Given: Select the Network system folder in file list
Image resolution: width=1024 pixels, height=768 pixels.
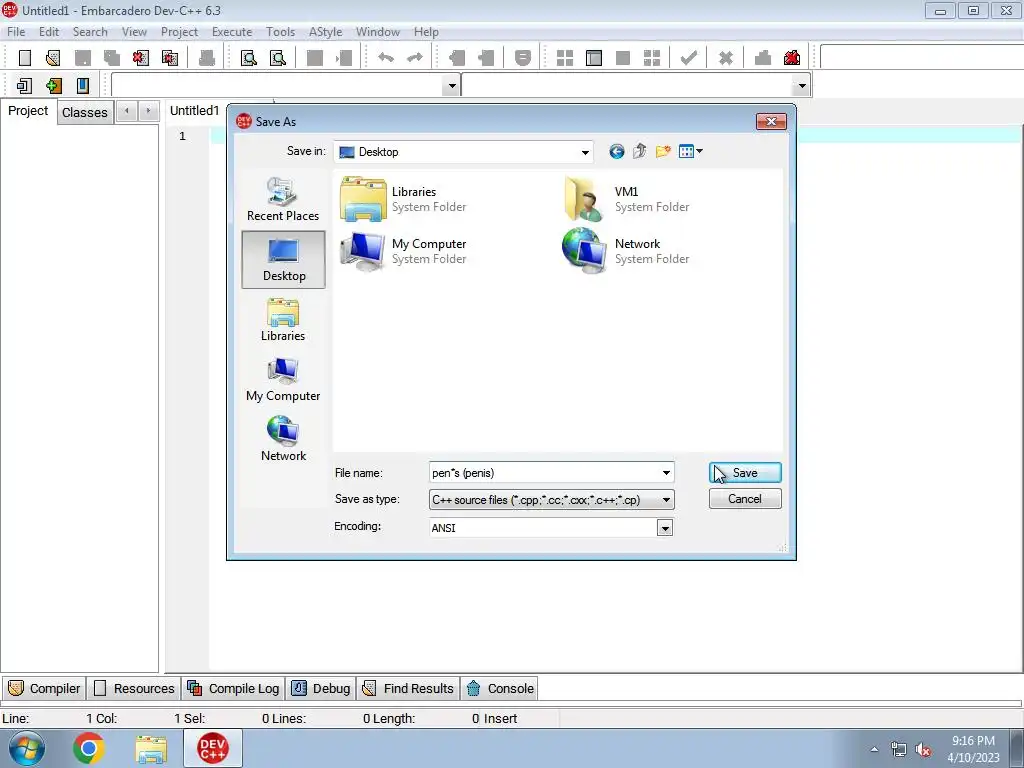Looking at the screenshot, I should [627, 251].
